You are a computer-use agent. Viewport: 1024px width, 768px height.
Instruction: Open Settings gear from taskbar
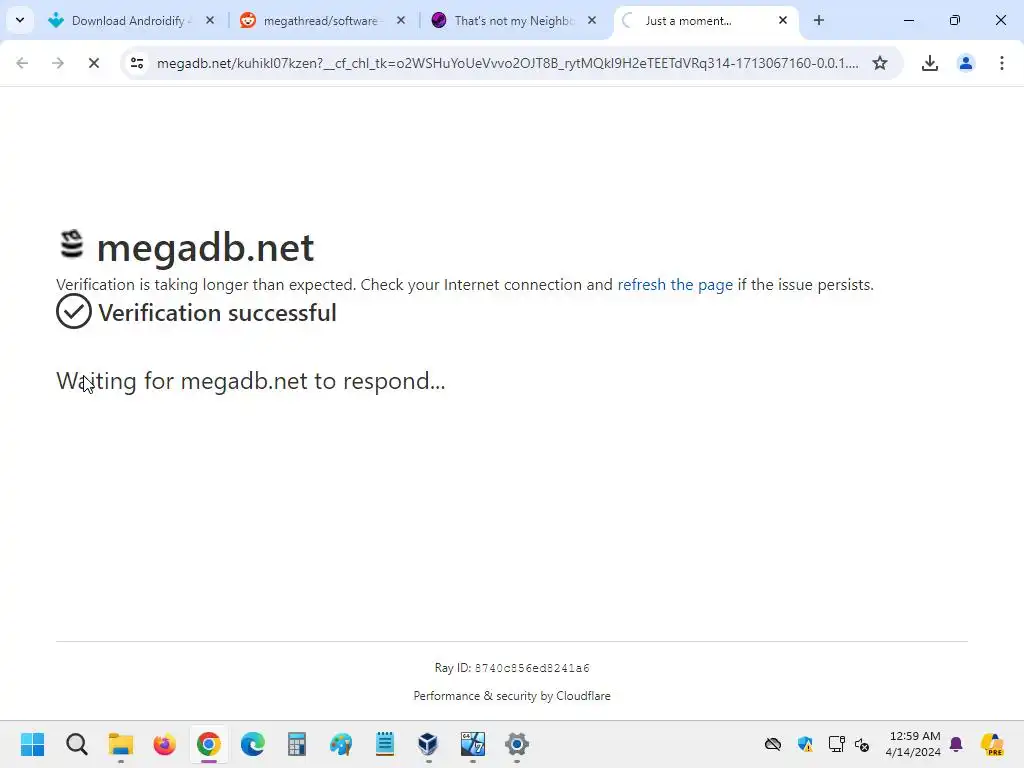pos(517,744)
